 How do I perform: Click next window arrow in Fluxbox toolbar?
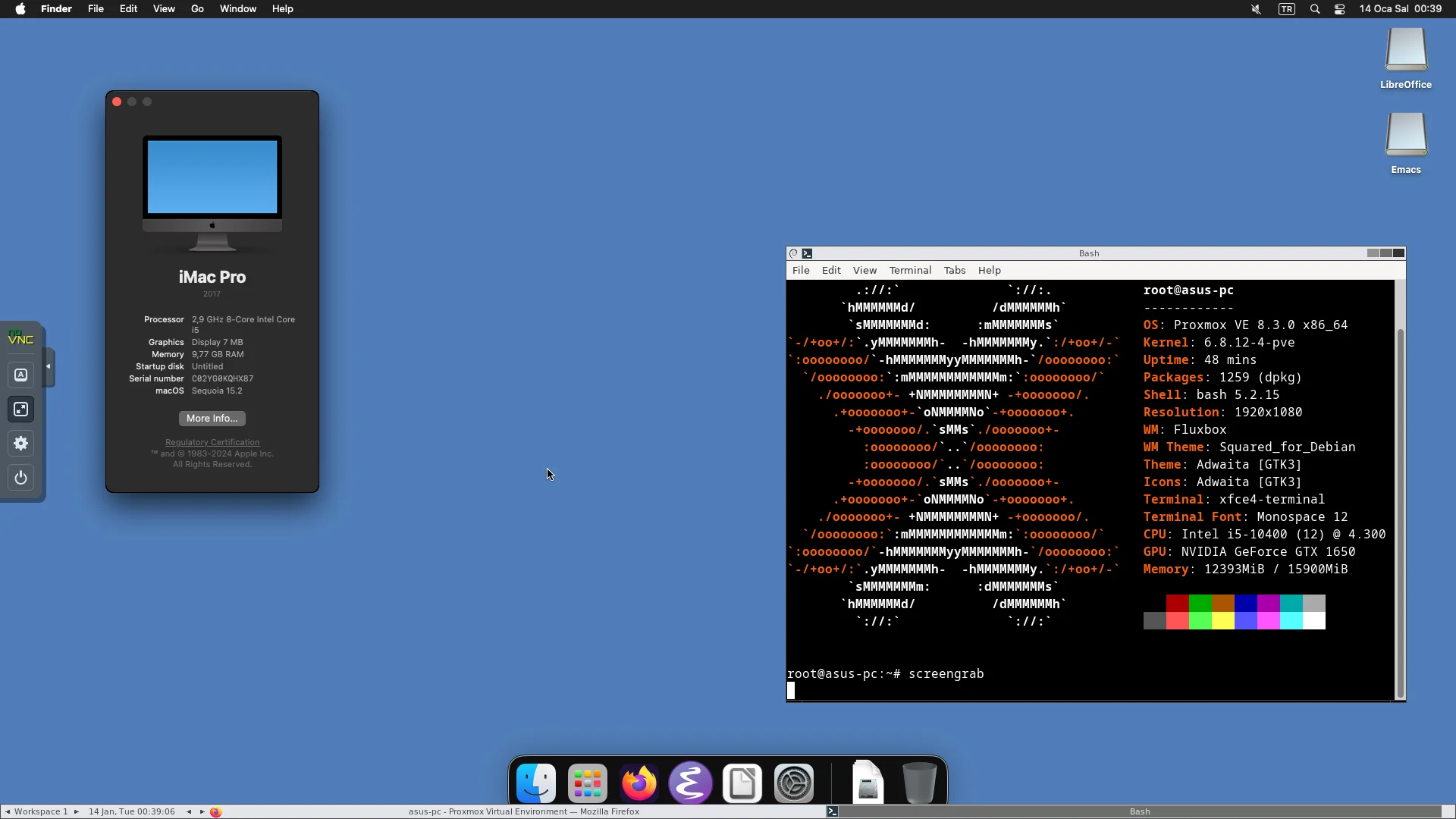point(202,811)
